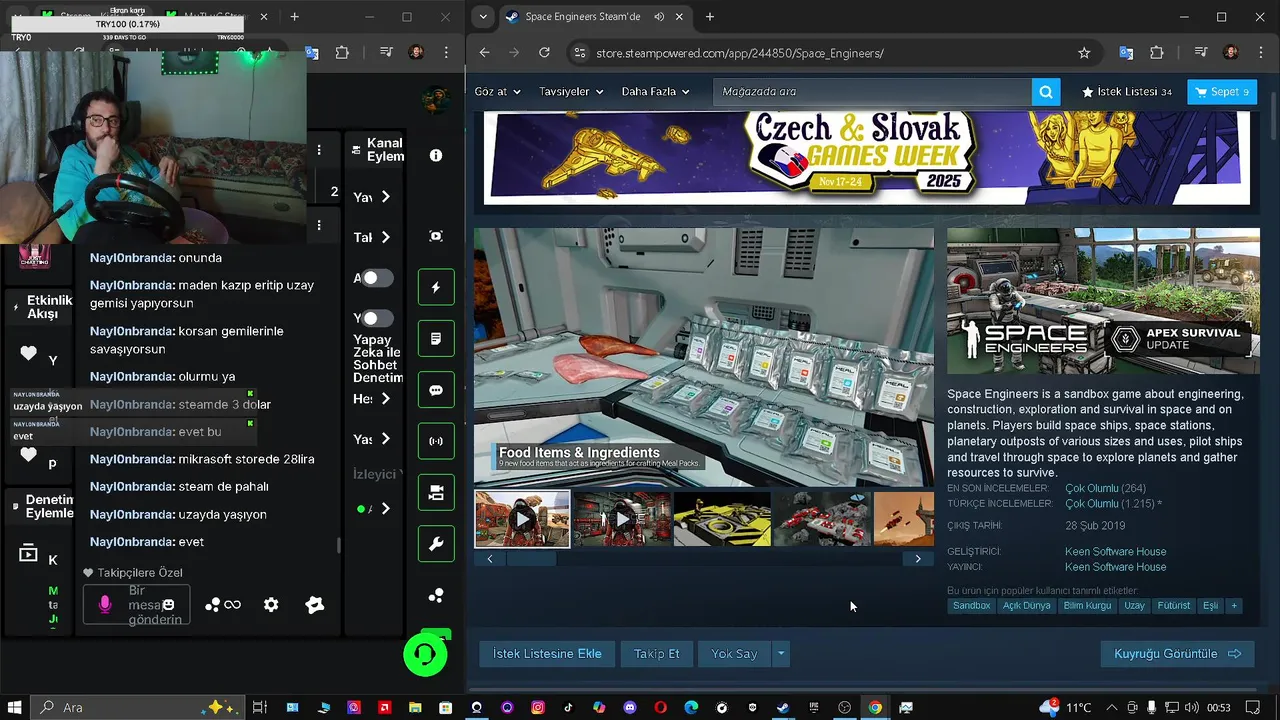This screenshot has height=720, width=1280.
Task: Expand the plus button after the Eşli tag
Action: [x=1234, y=606]
